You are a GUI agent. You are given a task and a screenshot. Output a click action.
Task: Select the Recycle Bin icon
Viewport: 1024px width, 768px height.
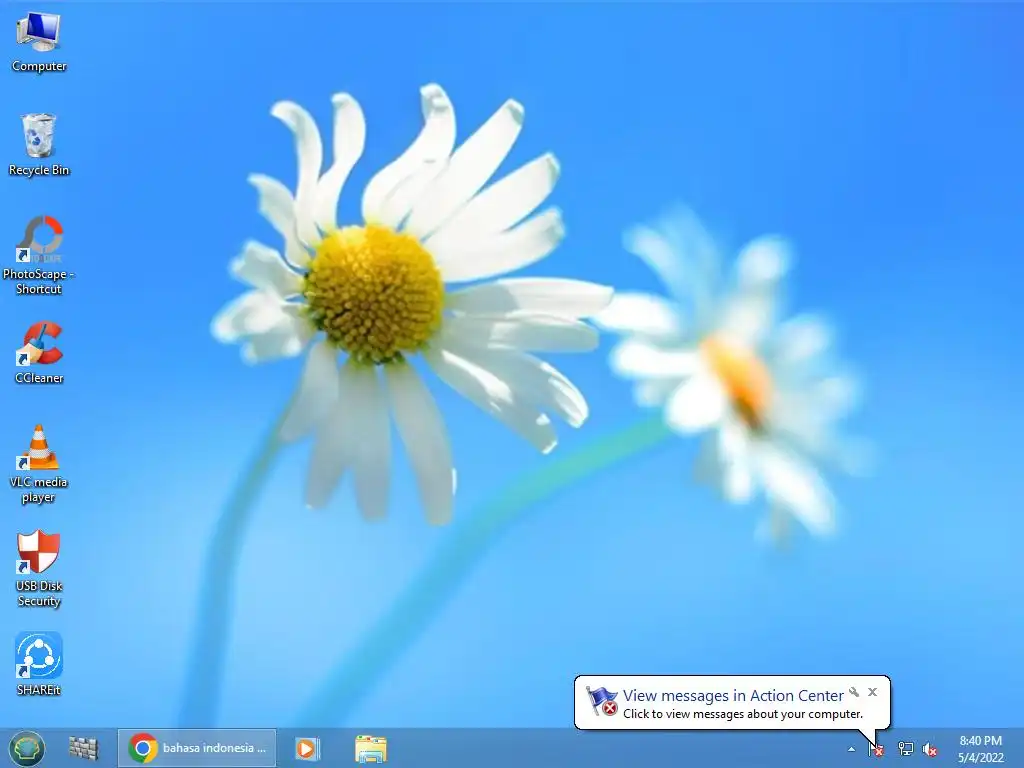[39, 145]
